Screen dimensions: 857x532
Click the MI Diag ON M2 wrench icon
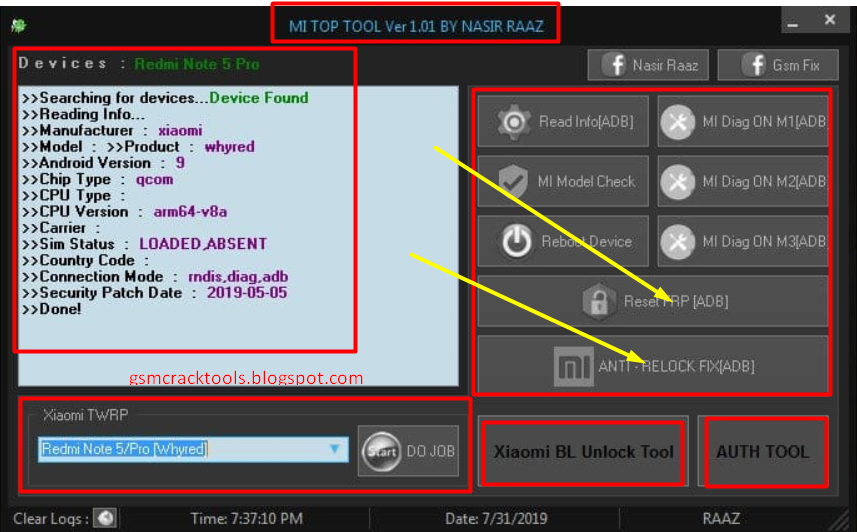[678, 182]
